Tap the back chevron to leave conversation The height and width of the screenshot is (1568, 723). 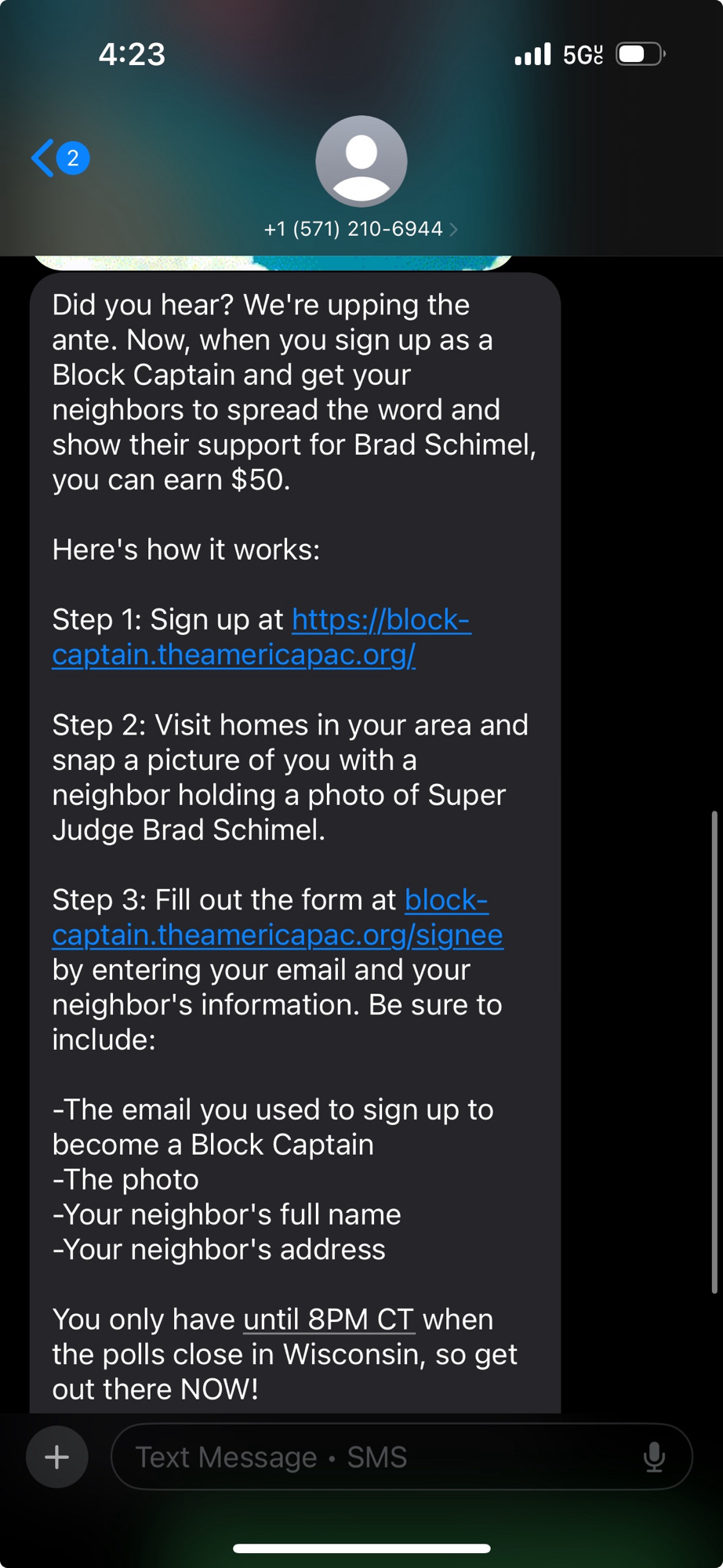coord(43,158)
